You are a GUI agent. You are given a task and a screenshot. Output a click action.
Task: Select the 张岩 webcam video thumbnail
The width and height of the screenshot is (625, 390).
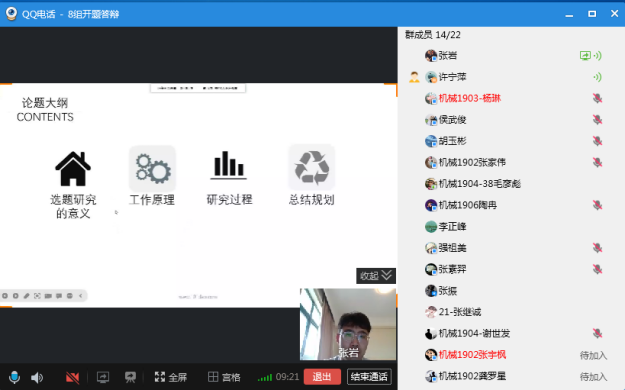(x=348, y=324)
